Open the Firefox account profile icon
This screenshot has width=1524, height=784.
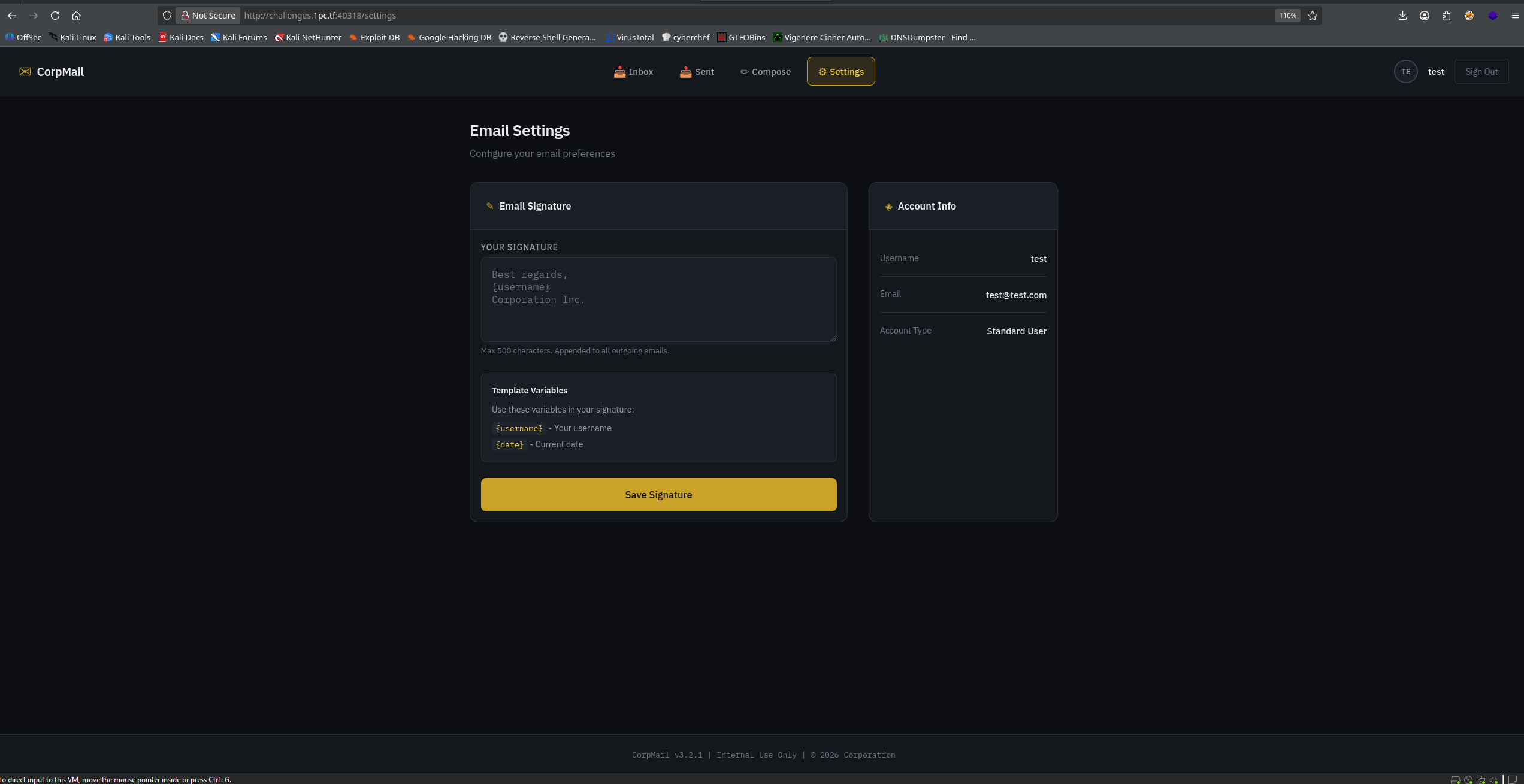(x=1425, y=16)
